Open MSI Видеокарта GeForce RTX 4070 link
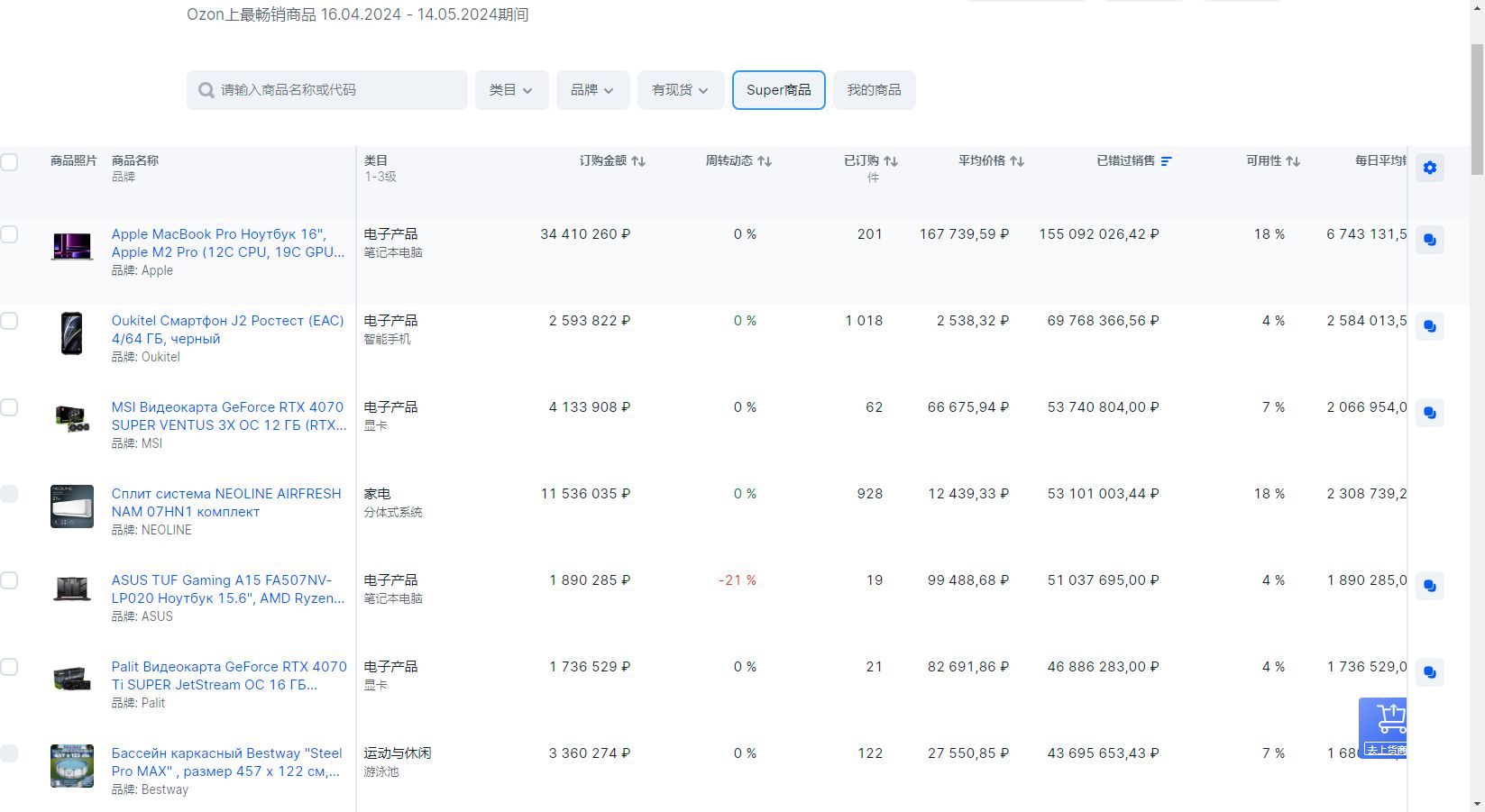1485x812 pixels. [x=229, y=416]
